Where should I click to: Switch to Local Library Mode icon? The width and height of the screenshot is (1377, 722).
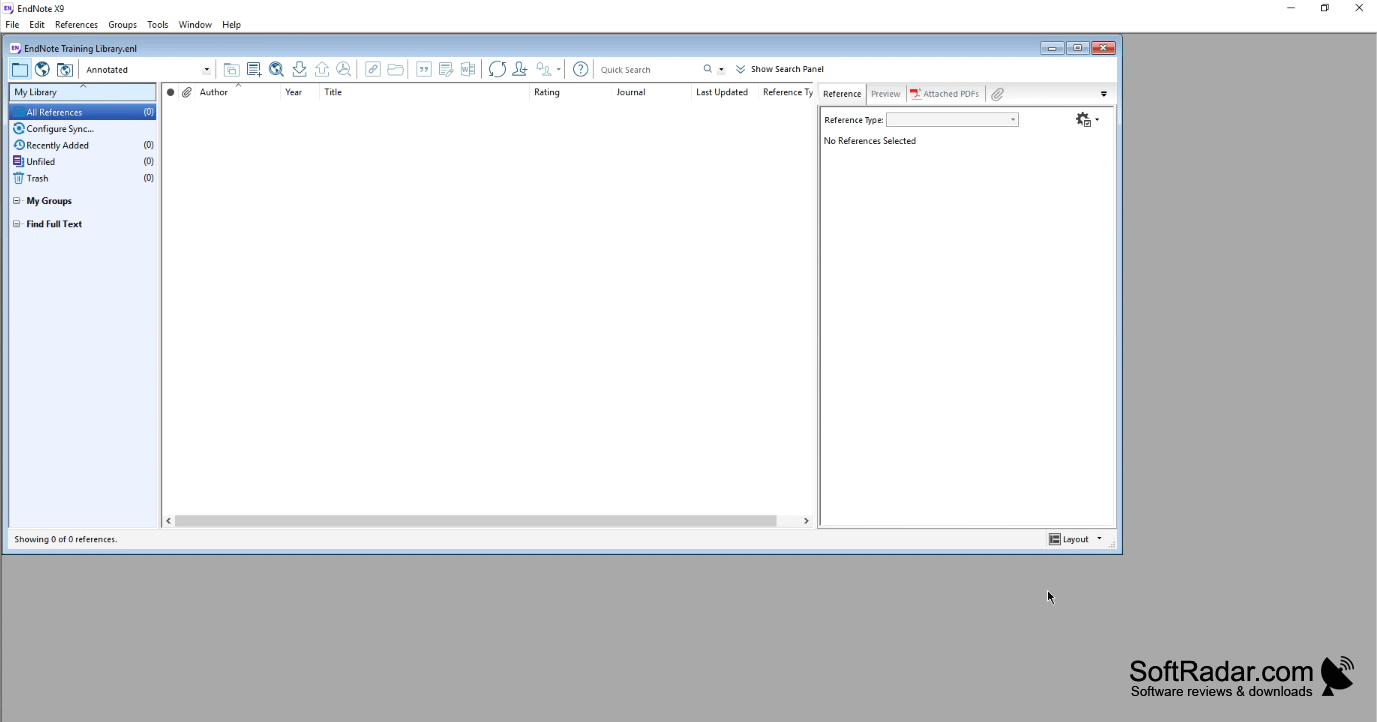coord(20,69)
